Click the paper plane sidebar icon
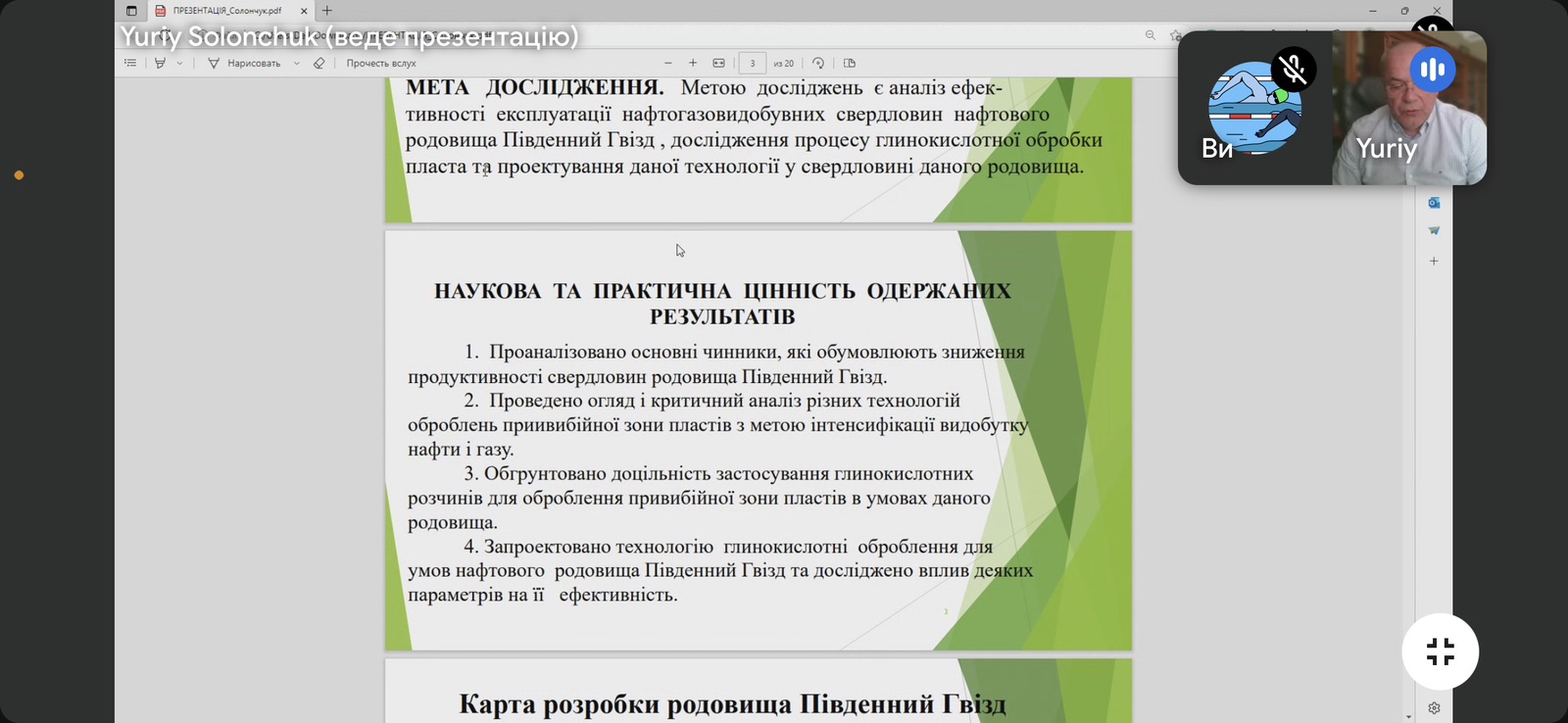The image size is (1568, 723). click(x=1434, y=231)
